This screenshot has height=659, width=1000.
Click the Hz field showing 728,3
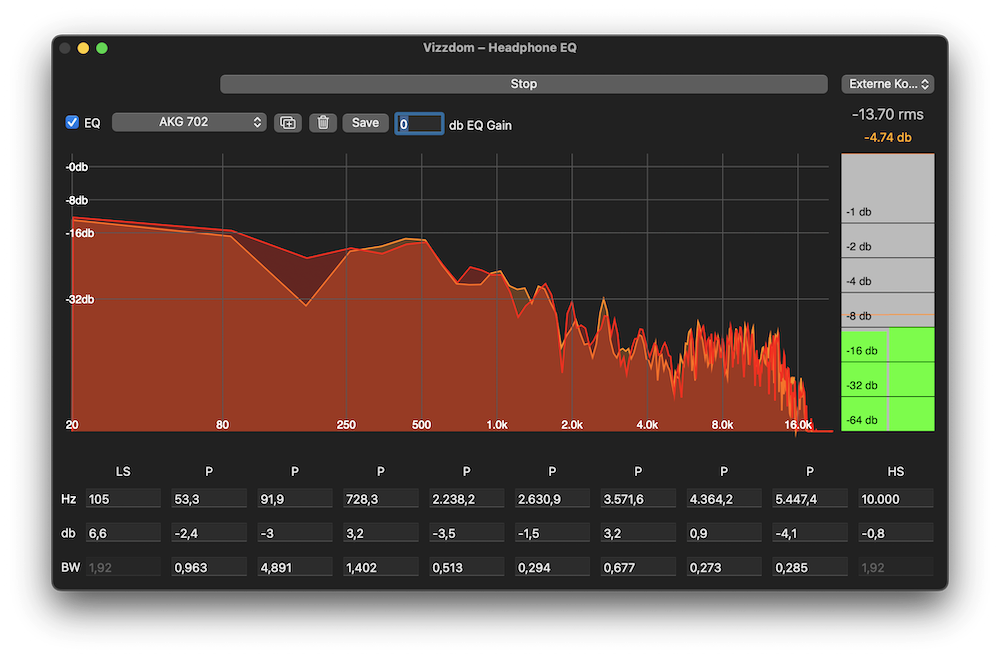[381, 499]
